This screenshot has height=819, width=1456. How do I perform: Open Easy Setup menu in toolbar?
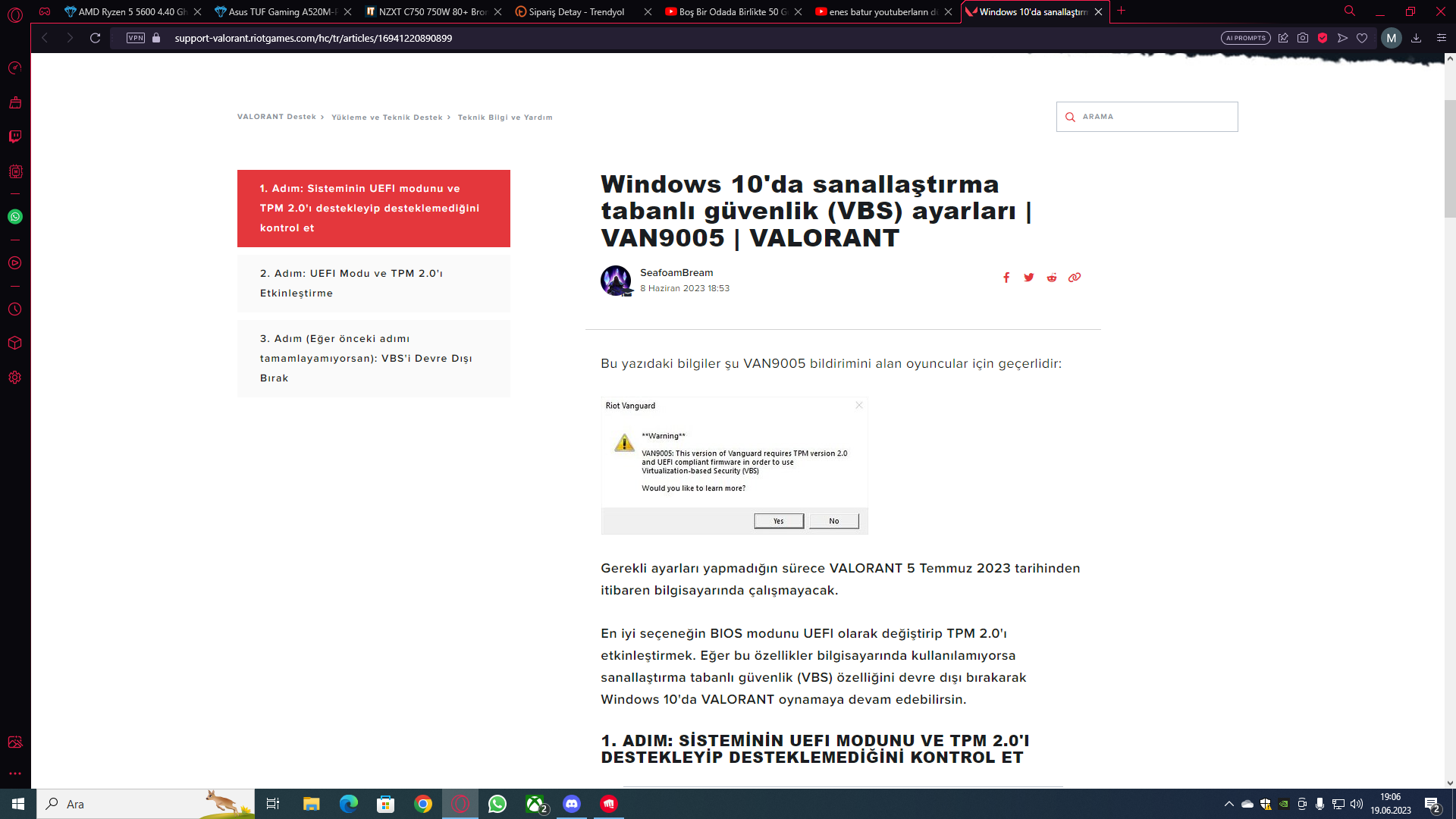1442,38
